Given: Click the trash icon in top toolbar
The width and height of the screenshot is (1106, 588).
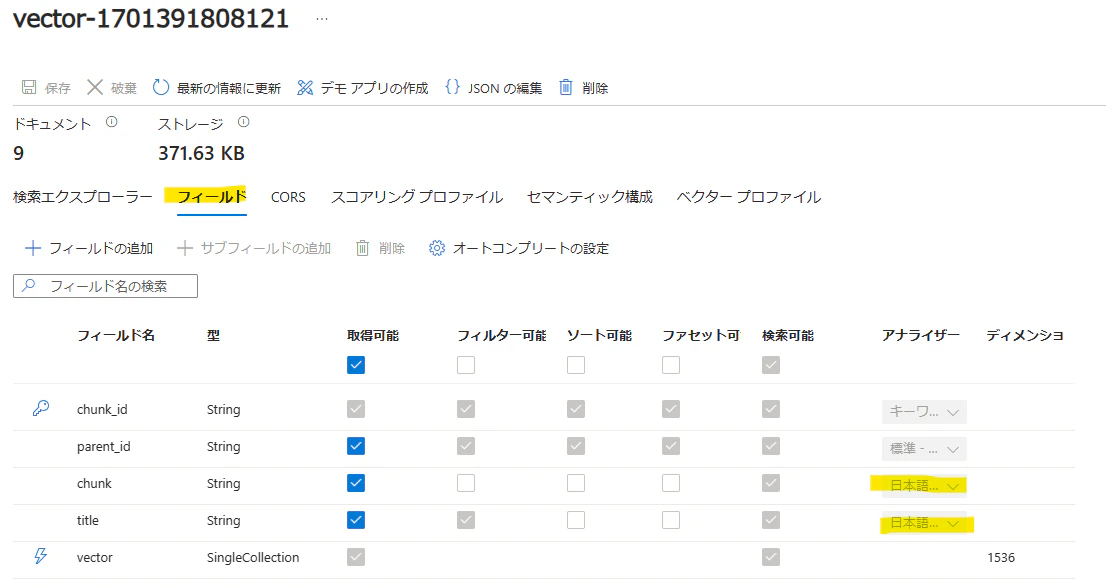Looking at the screenshot, I should (566, 87).
